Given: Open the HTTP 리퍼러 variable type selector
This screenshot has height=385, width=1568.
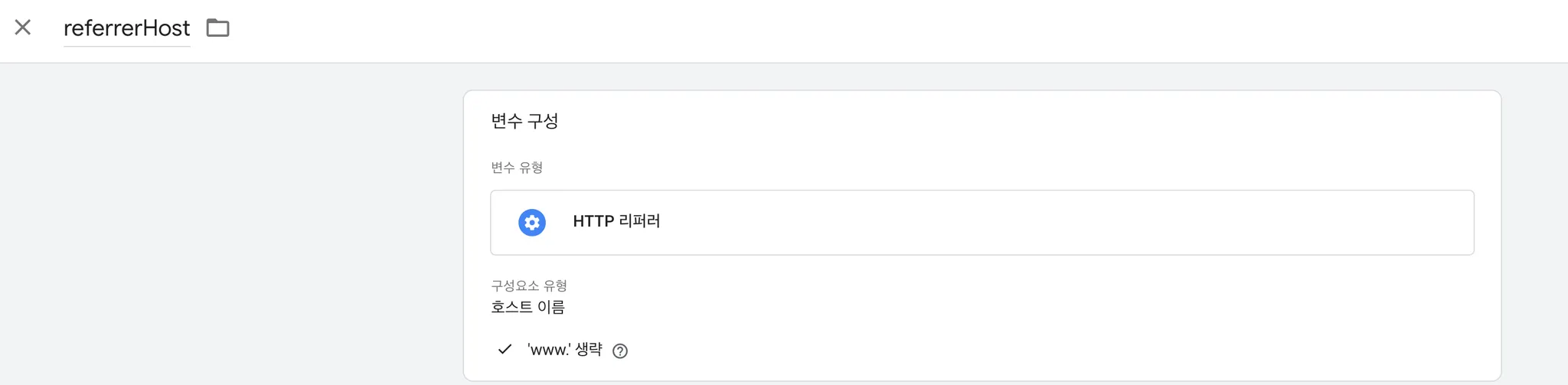Looking at the screenshot, I should tap(982, 223).
